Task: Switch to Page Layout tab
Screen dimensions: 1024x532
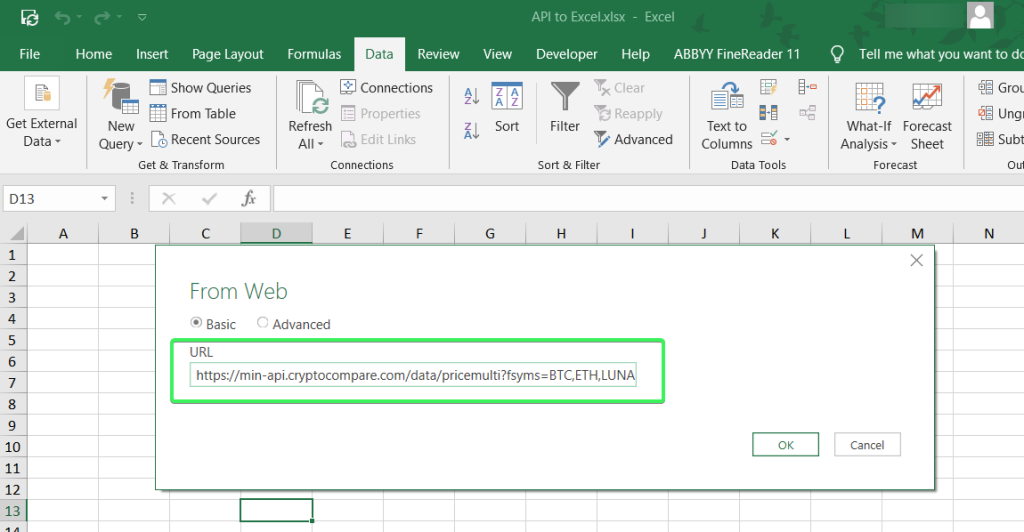Action: tap(228, 54)
